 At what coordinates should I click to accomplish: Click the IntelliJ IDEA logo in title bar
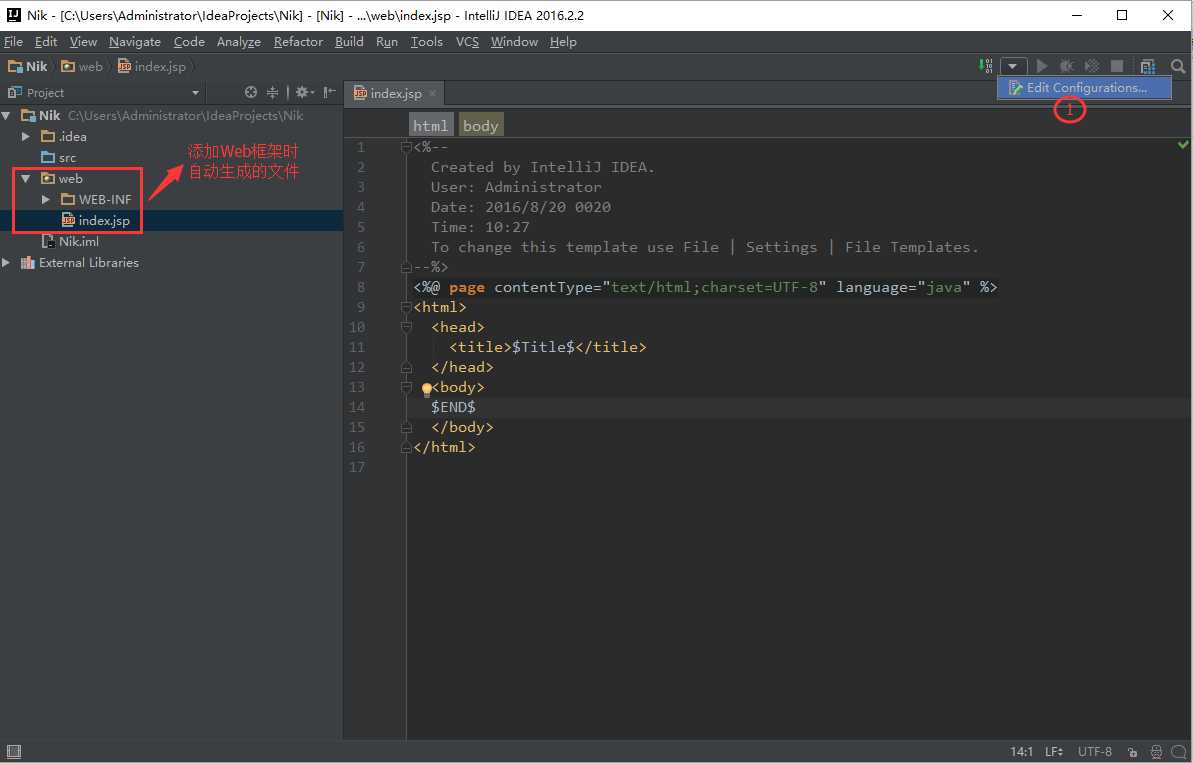pos(14,14)
